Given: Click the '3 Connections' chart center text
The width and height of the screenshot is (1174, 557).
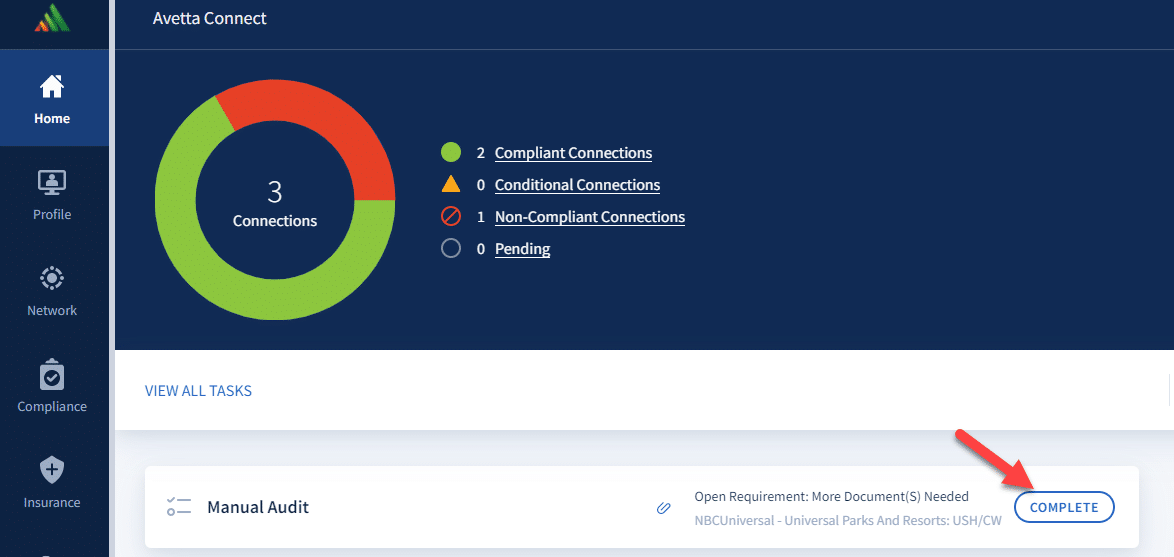Looking at the screenshot, I should click(x=275, y=204).
